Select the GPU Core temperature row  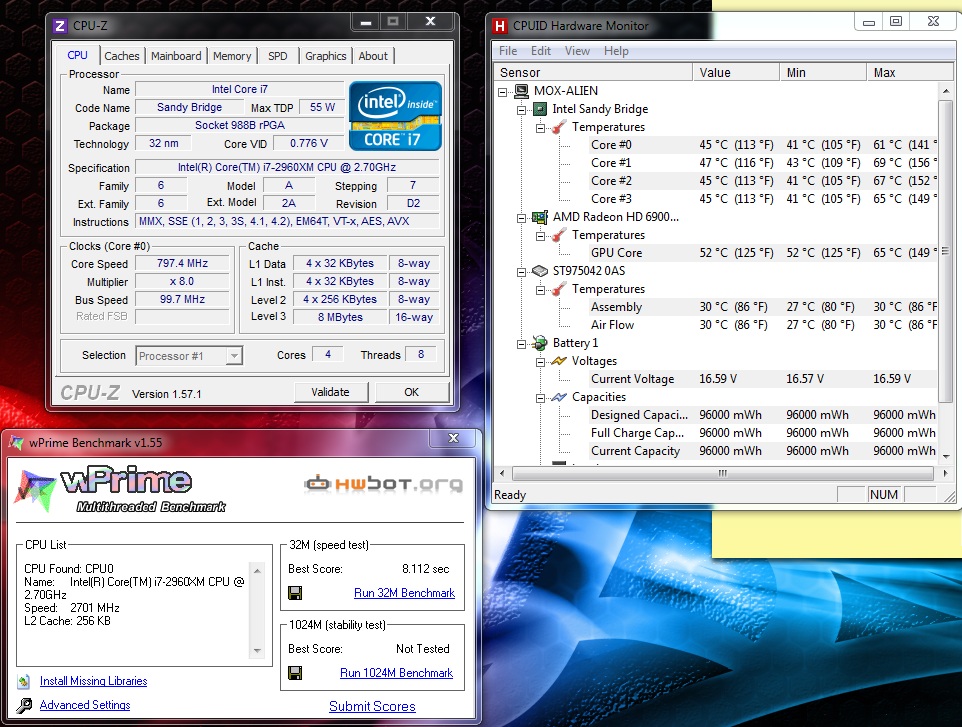coord(763,253)
